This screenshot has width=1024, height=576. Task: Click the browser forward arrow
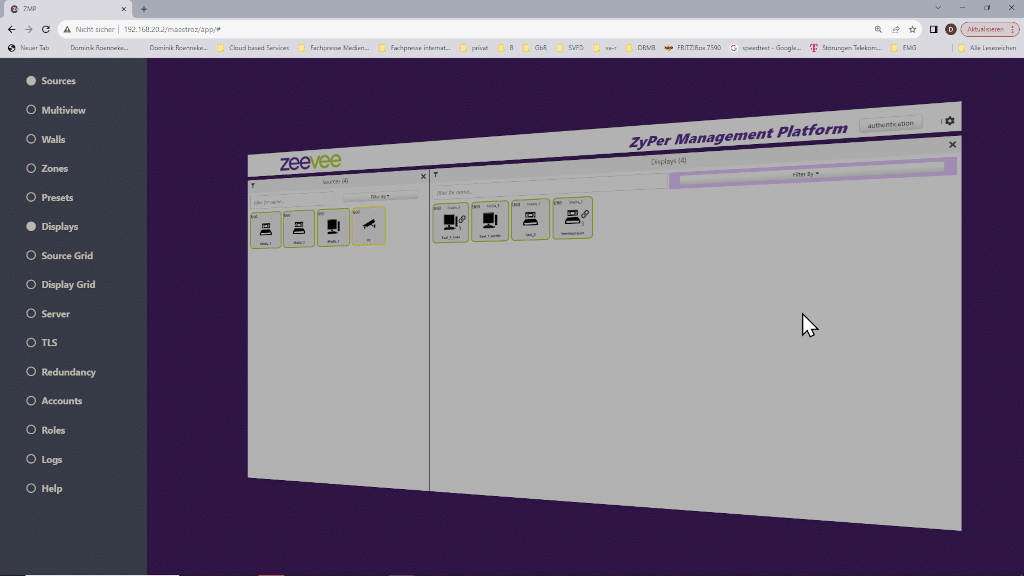tap(29, 29)
